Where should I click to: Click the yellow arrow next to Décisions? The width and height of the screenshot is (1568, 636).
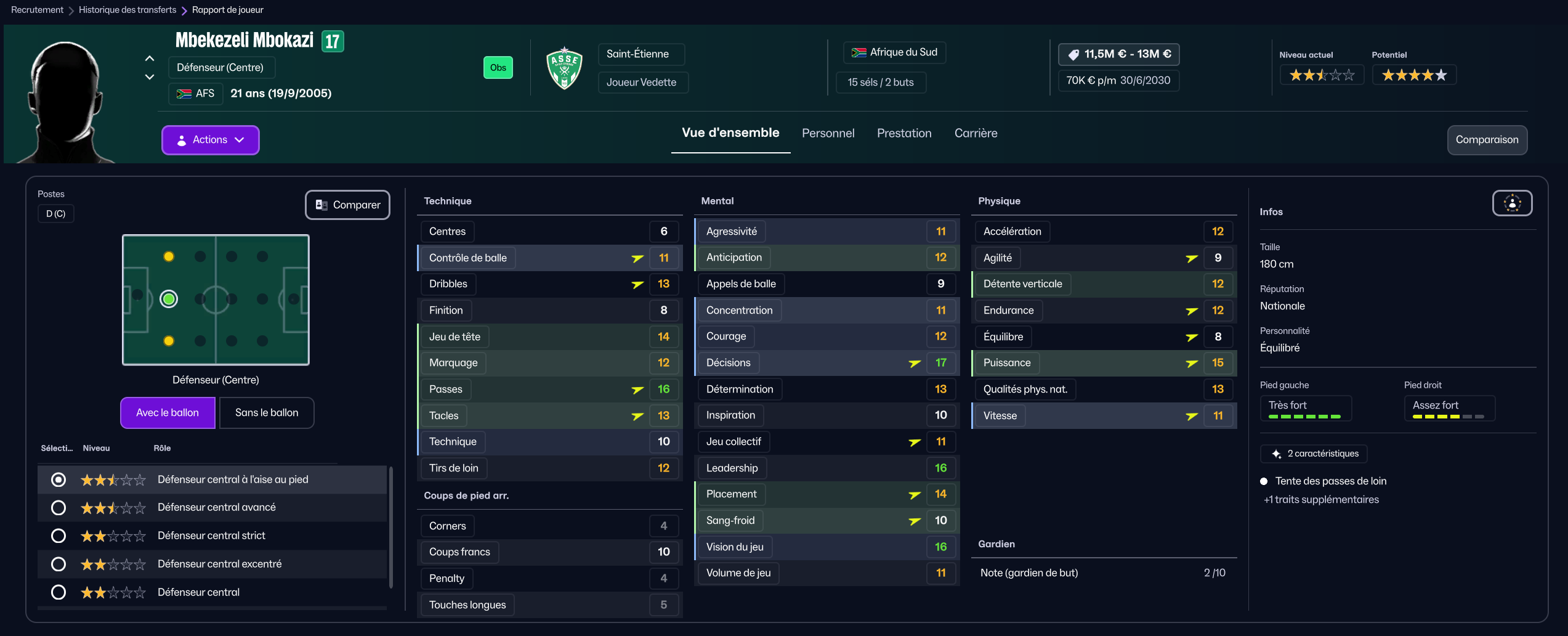(915, 363)
